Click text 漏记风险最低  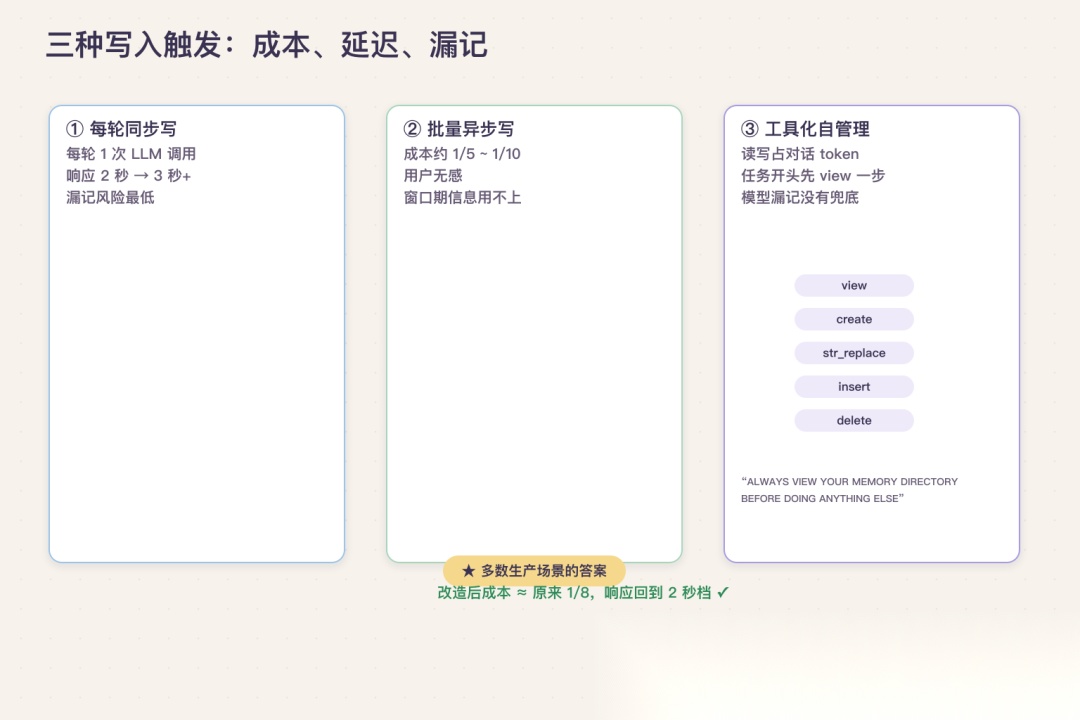110,198
